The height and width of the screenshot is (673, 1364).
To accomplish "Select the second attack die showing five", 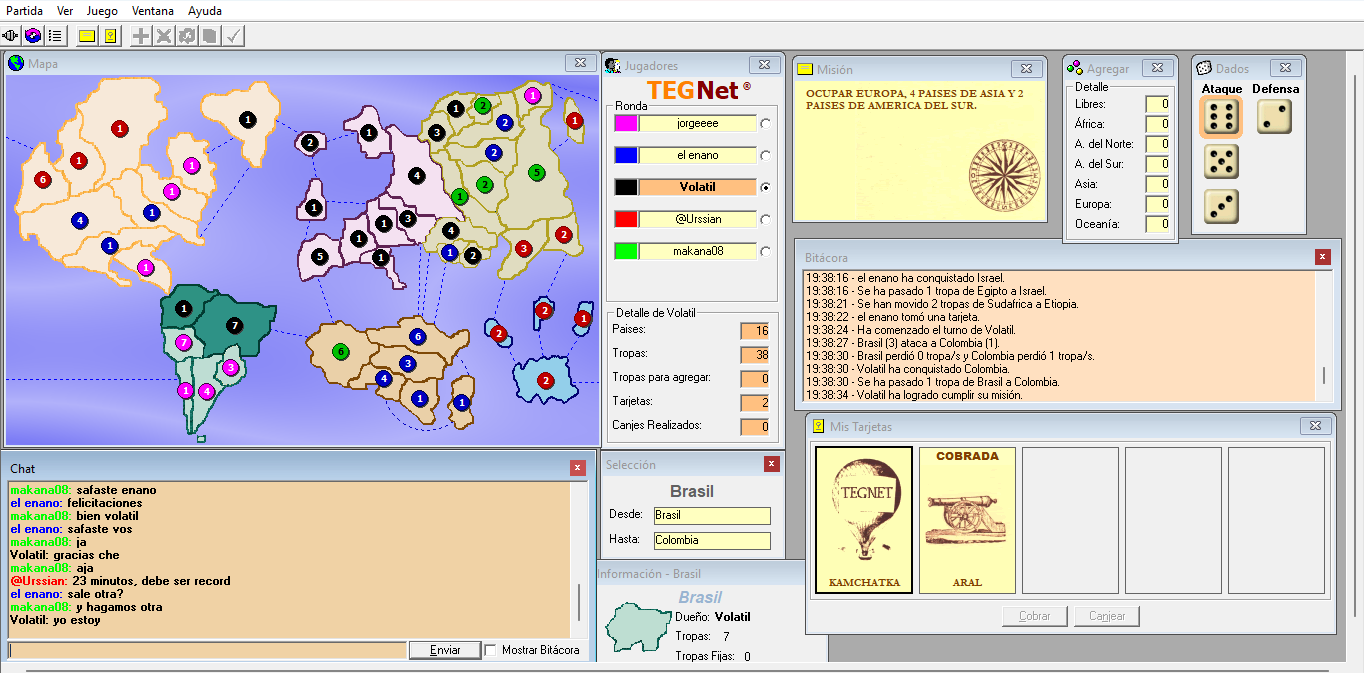I will click(x=1221, y=162).
